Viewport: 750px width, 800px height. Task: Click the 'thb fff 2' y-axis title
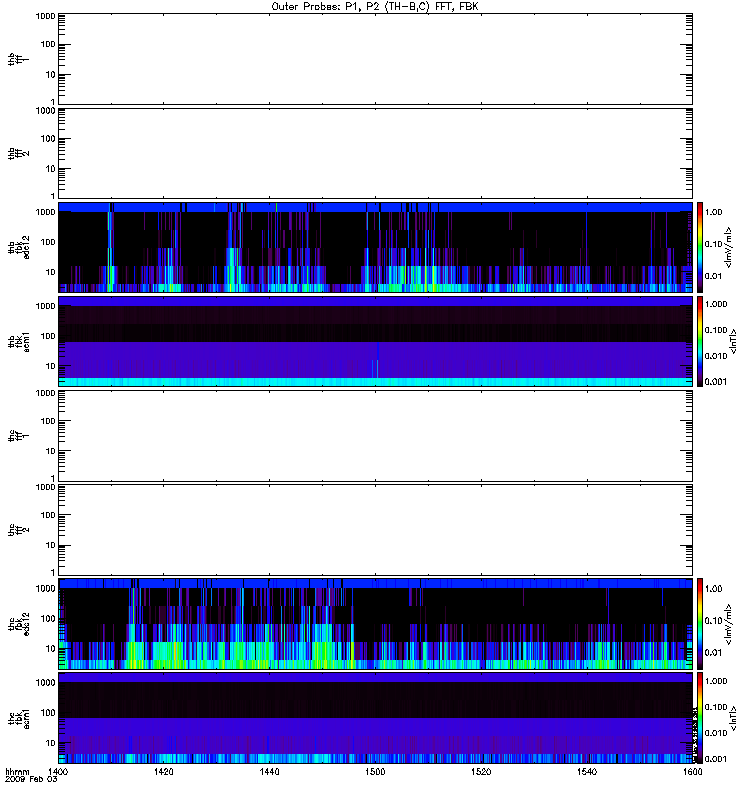[18, 154]
